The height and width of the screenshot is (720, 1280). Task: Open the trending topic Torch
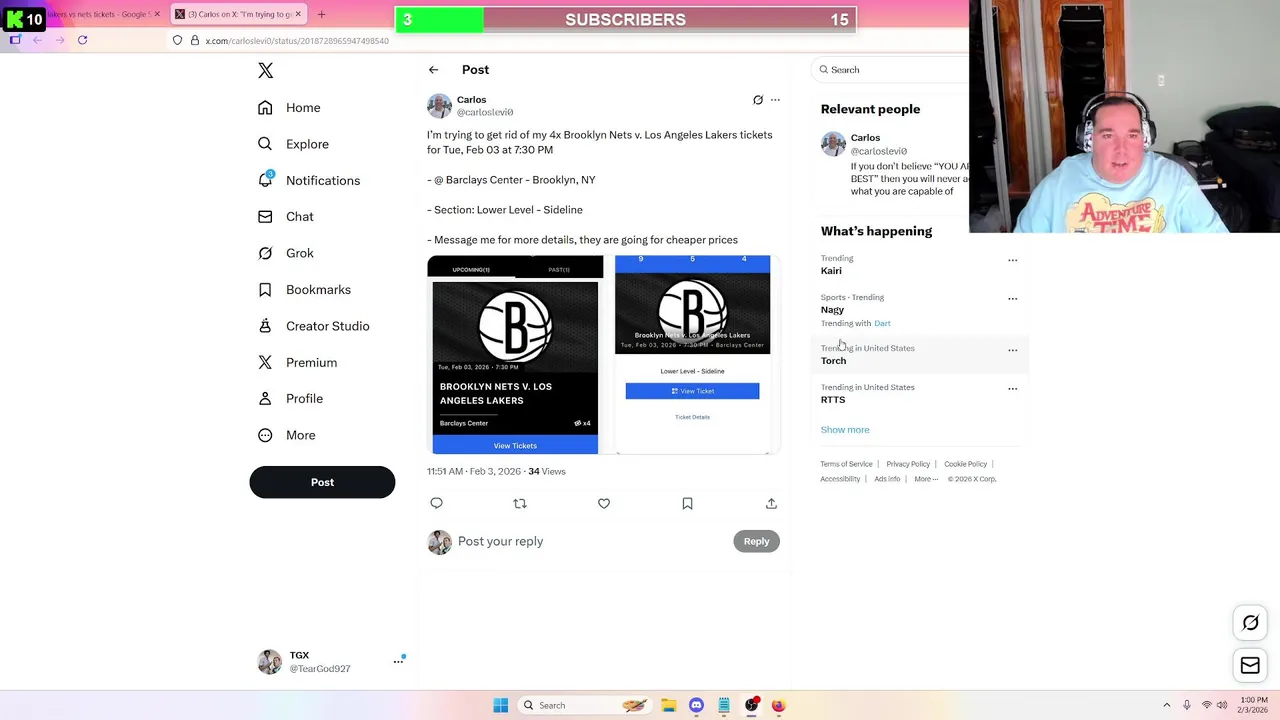(833, 361)
